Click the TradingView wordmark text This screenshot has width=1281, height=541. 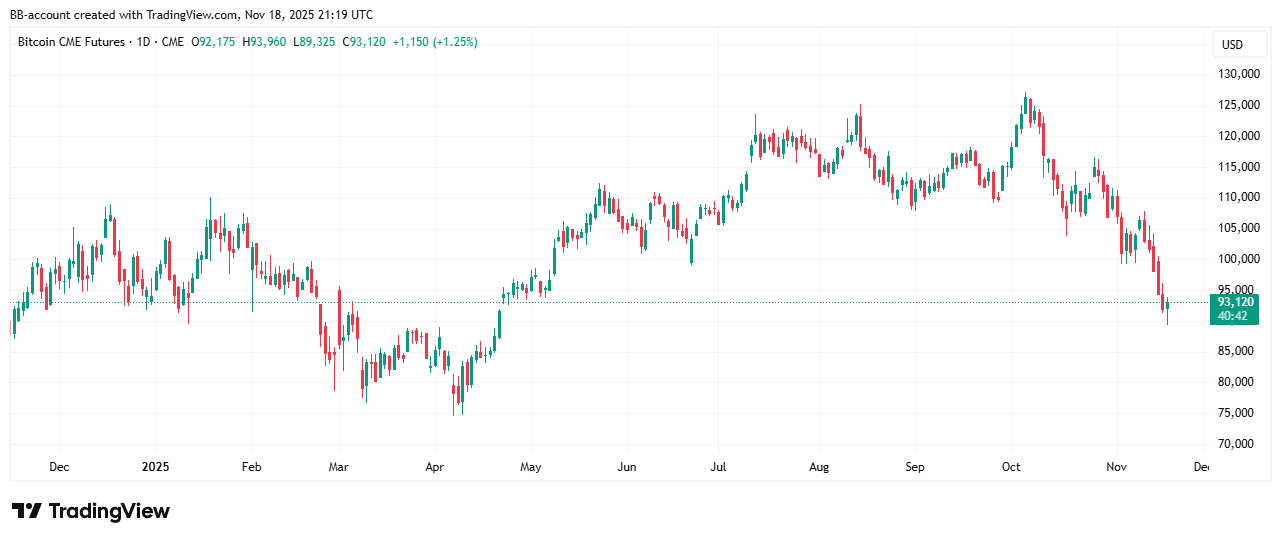tap(109, 511)
